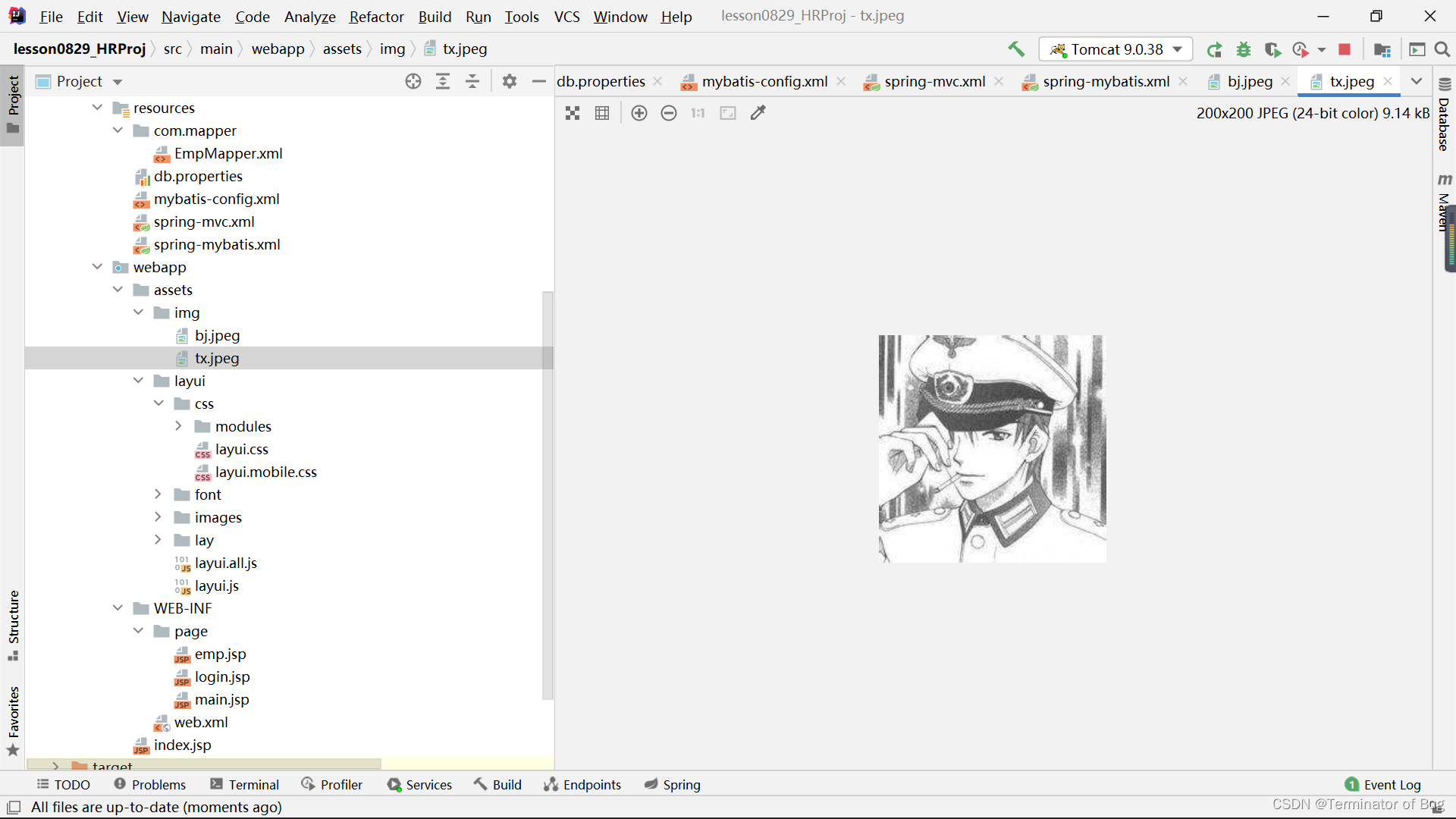1456x819 pixels.
Task: Hide the Project tool window
Action: click(x=539, y=81)
